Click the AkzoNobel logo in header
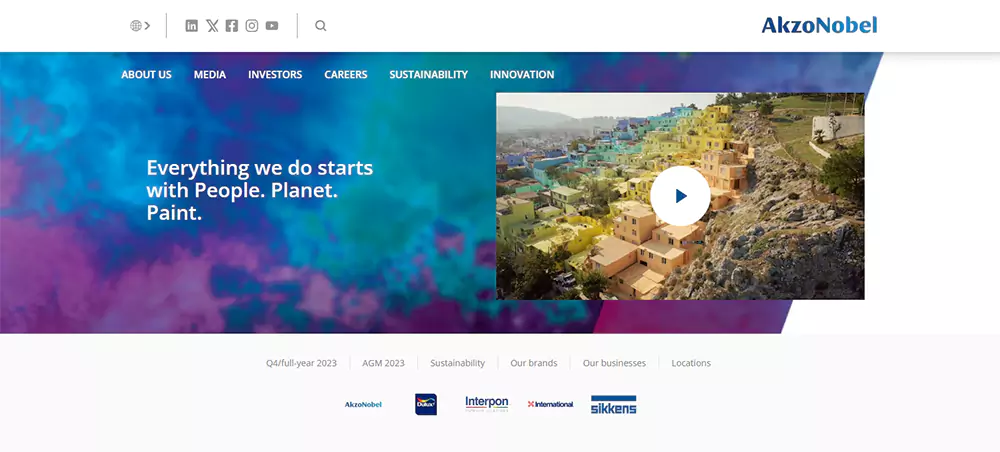Viewport: 1000px width, 452px height. tap(819, 25)
